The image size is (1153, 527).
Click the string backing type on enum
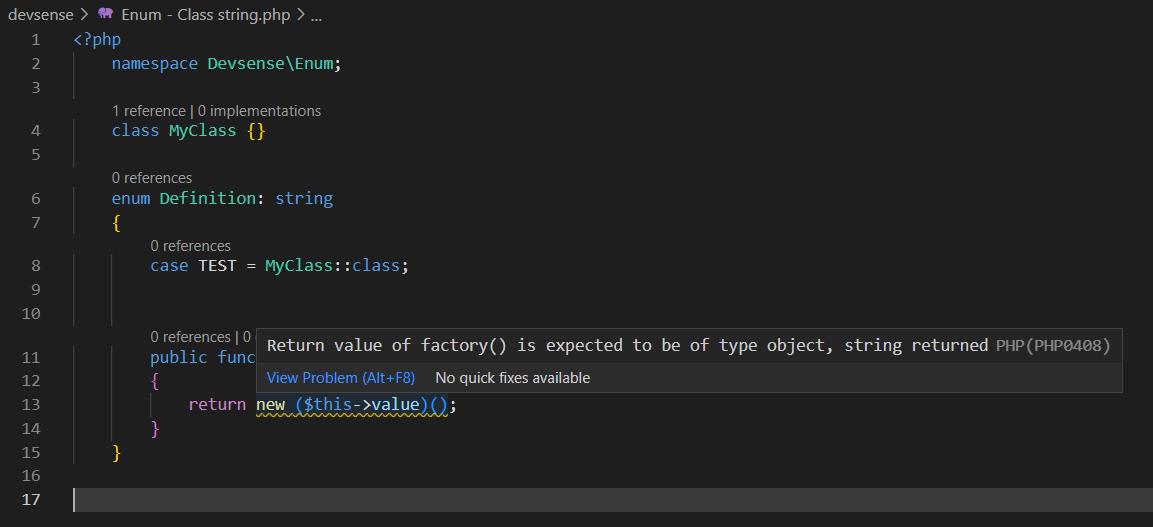click(304, 199)
